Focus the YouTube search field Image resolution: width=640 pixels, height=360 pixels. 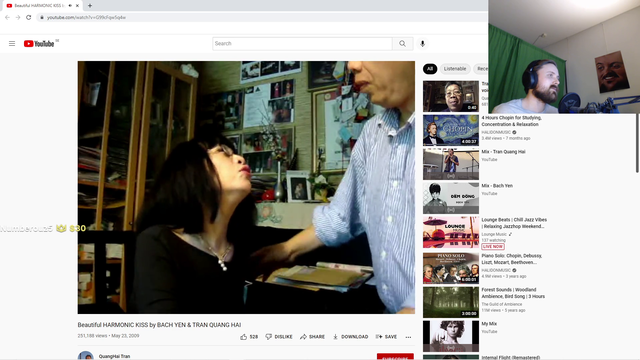[x=302, y=44]
